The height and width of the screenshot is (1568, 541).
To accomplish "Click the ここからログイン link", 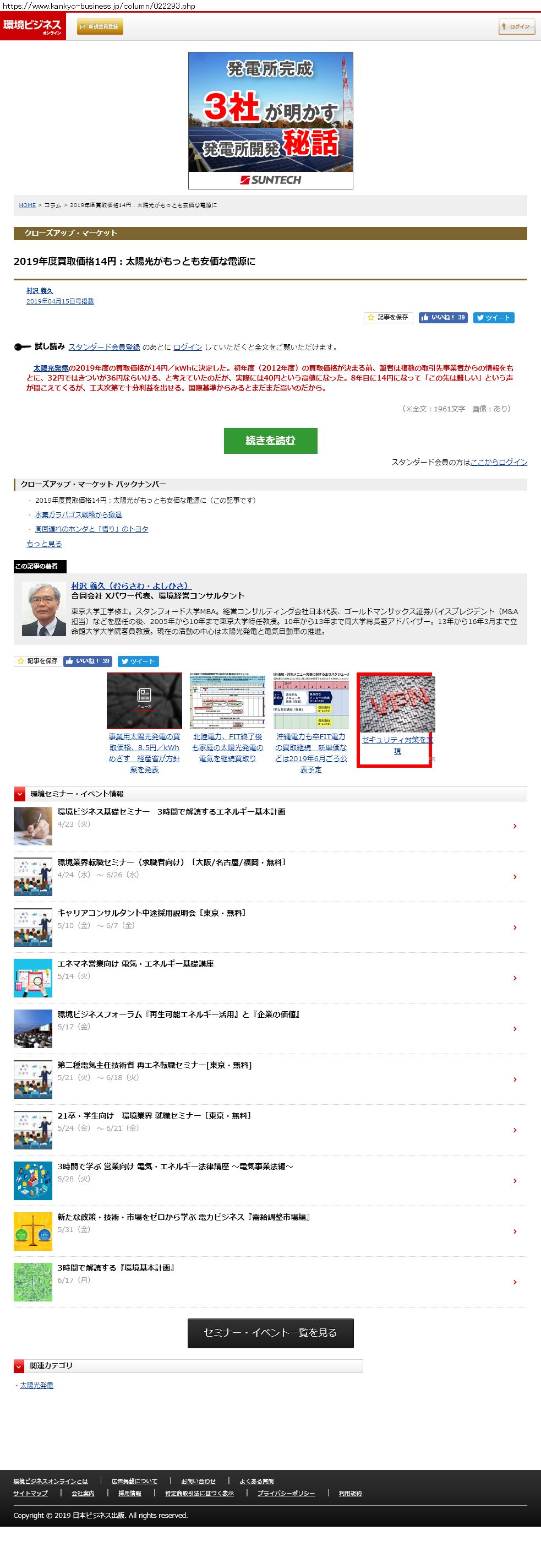I will (499, 463).
